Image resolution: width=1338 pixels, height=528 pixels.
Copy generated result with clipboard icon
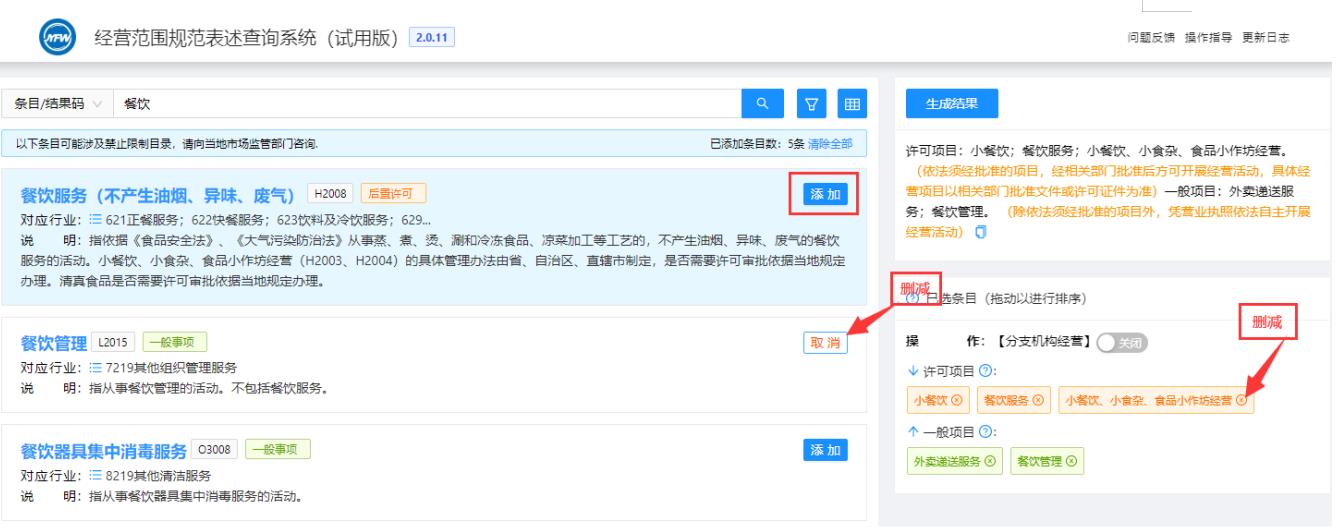[981, 232]
